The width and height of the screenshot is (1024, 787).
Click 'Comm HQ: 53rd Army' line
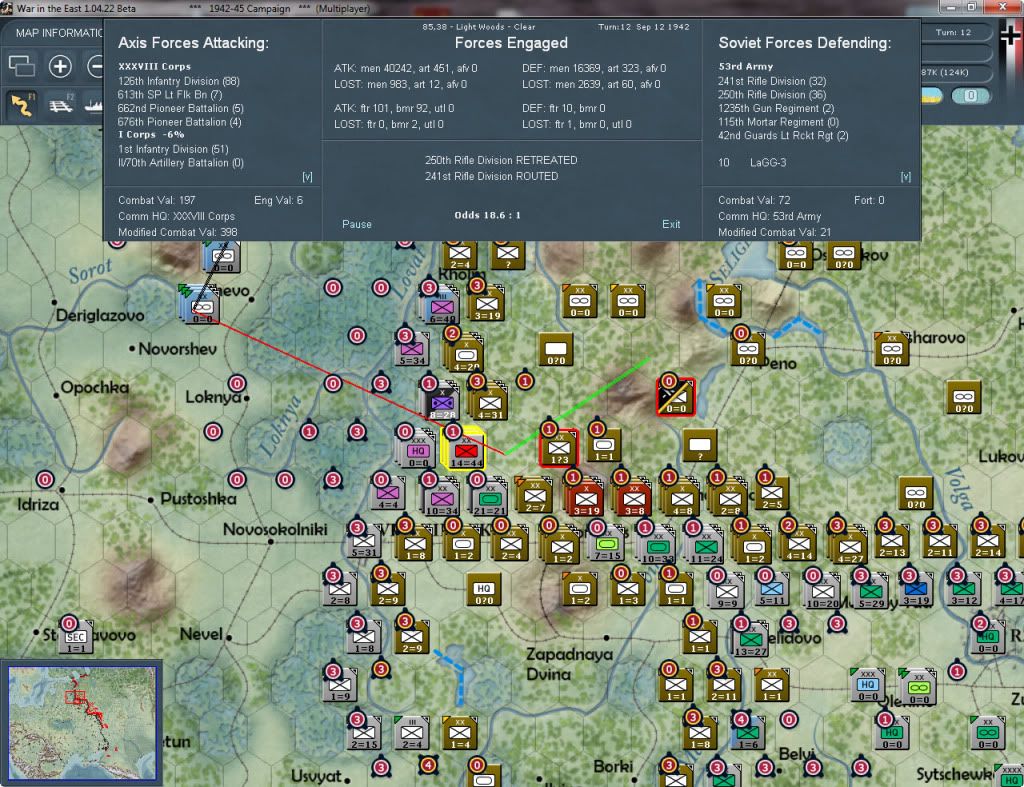tap(769, 216)
